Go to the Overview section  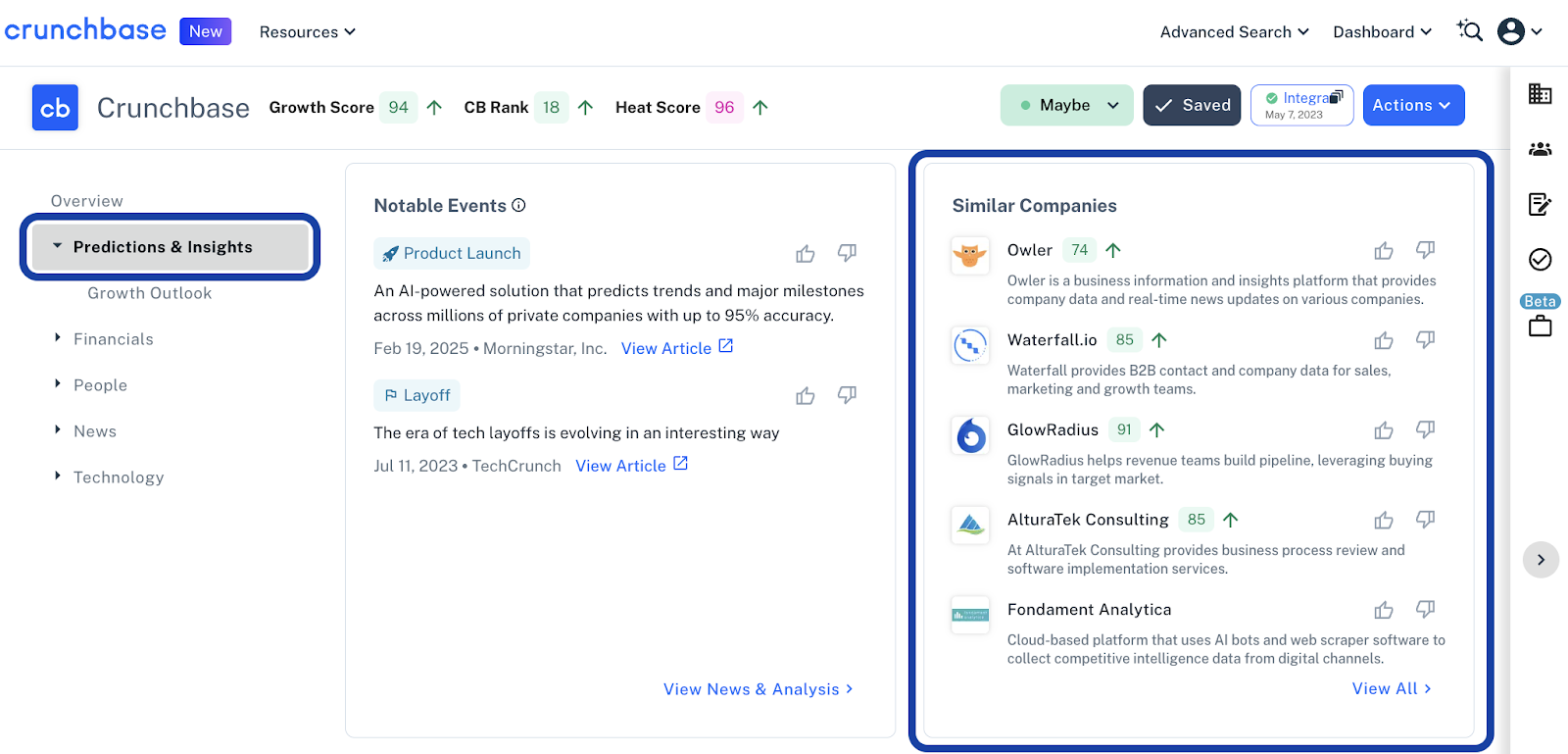tap(87, 201)
